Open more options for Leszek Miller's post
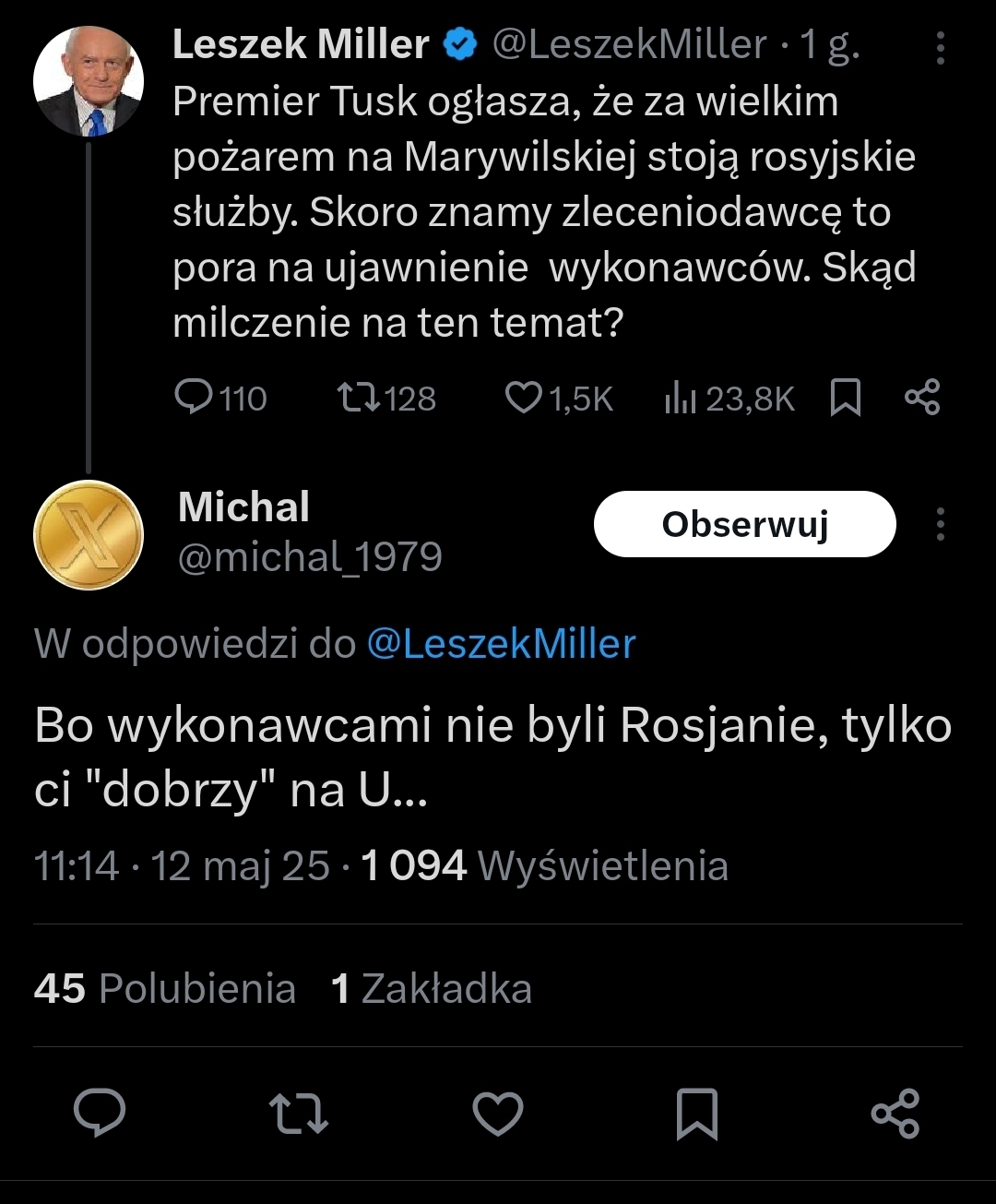Image resolution: width=996 pixels, height=1204 pixels. 940,48
